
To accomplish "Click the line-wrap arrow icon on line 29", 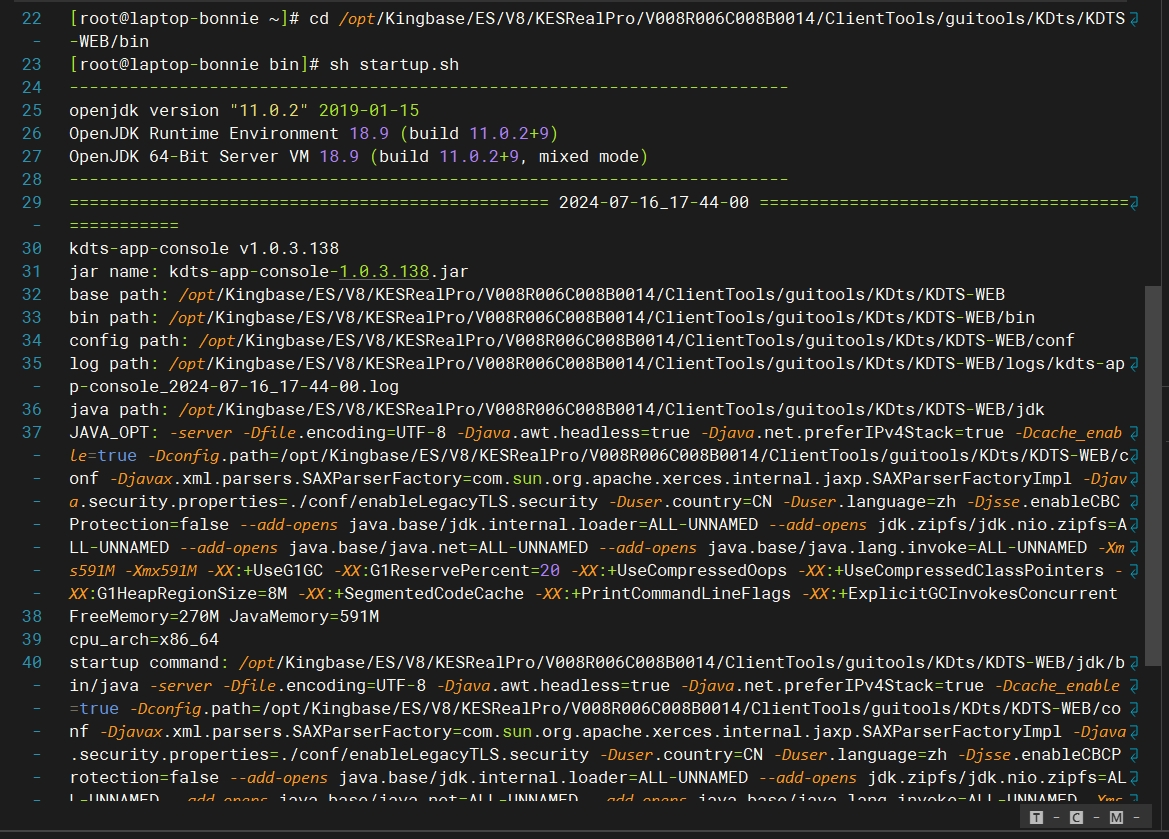I will [x=1134, y=203].
